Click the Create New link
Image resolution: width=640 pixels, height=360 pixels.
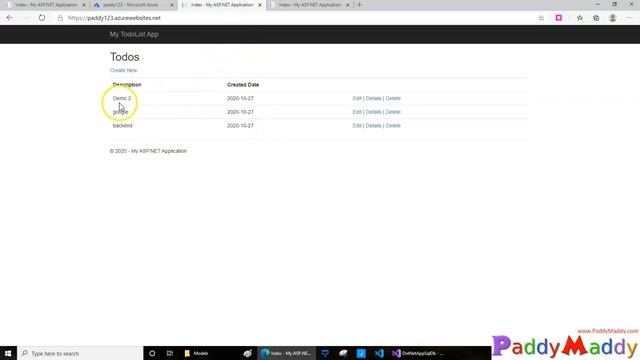pos(123,70)
